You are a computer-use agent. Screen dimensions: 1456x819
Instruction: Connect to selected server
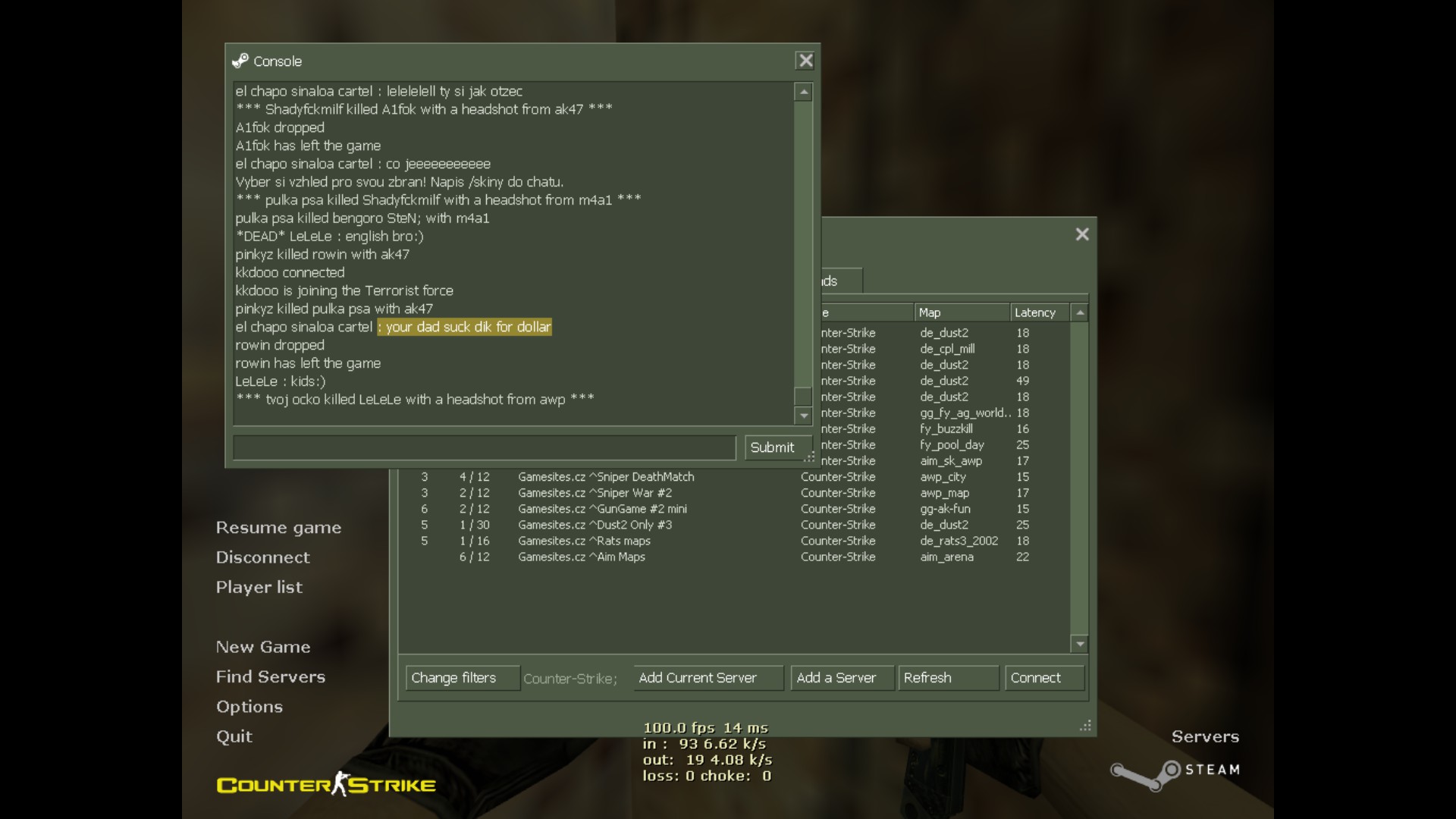[x=1044, y=678]
